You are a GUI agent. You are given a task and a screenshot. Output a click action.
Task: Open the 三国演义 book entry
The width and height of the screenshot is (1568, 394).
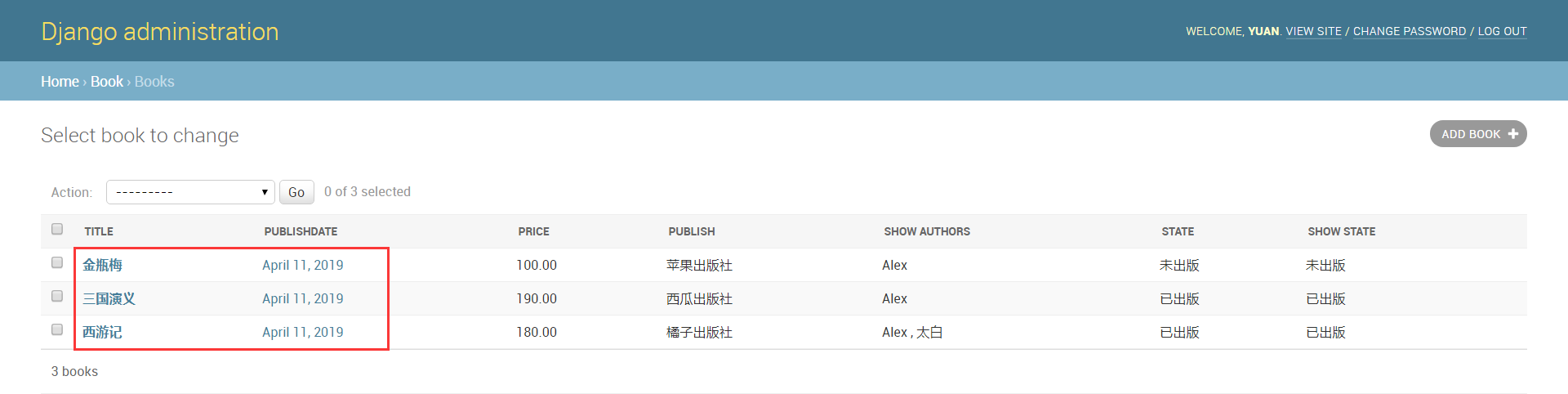(109, 298)
